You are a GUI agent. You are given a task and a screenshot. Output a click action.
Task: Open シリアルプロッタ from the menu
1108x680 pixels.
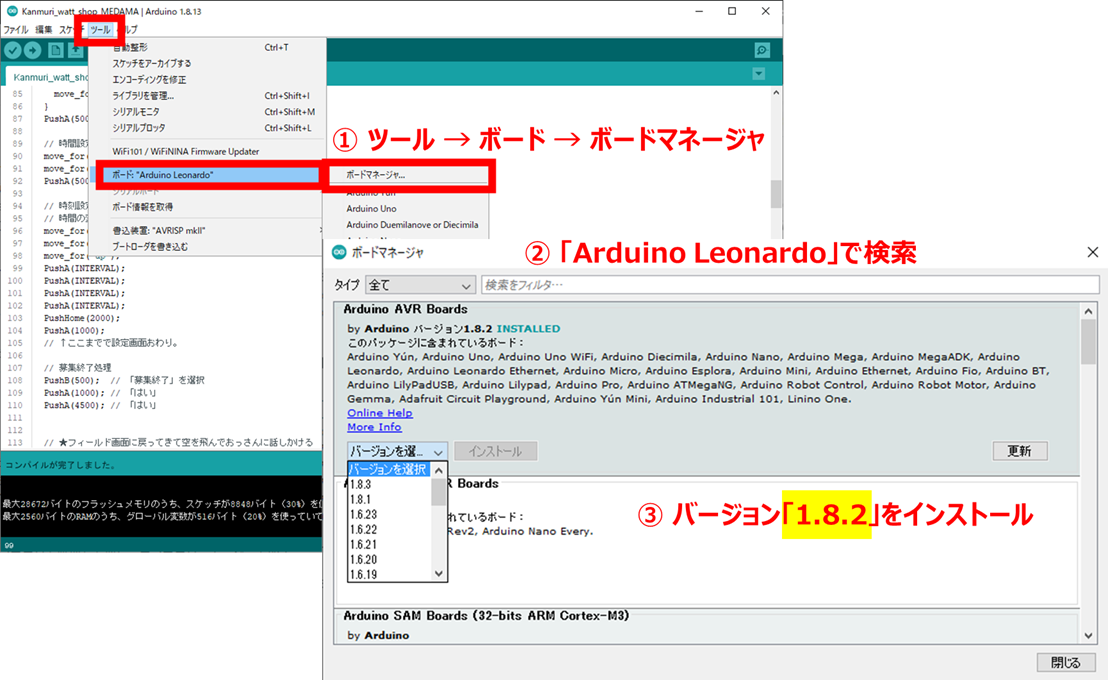click(207, 128)
